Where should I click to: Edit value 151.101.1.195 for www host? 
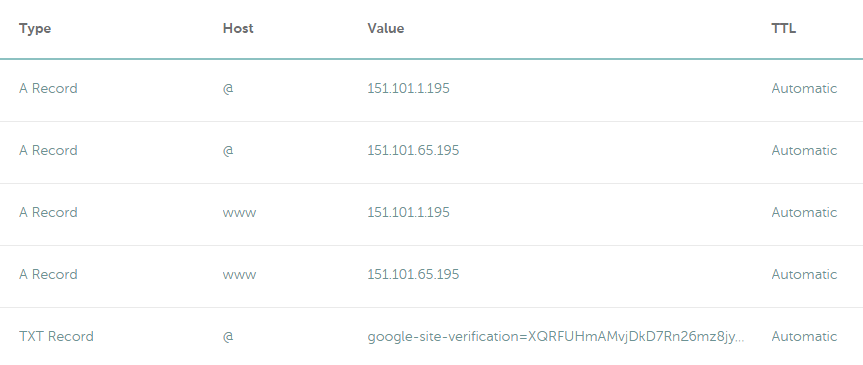tap(408, 213)
